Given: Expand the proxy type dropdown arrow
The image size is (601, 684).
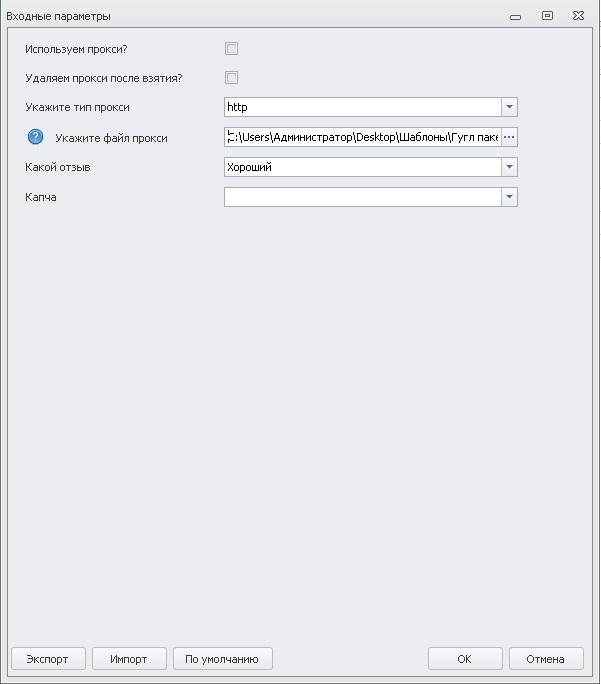Looking at the screenshot, I should 509,107.
